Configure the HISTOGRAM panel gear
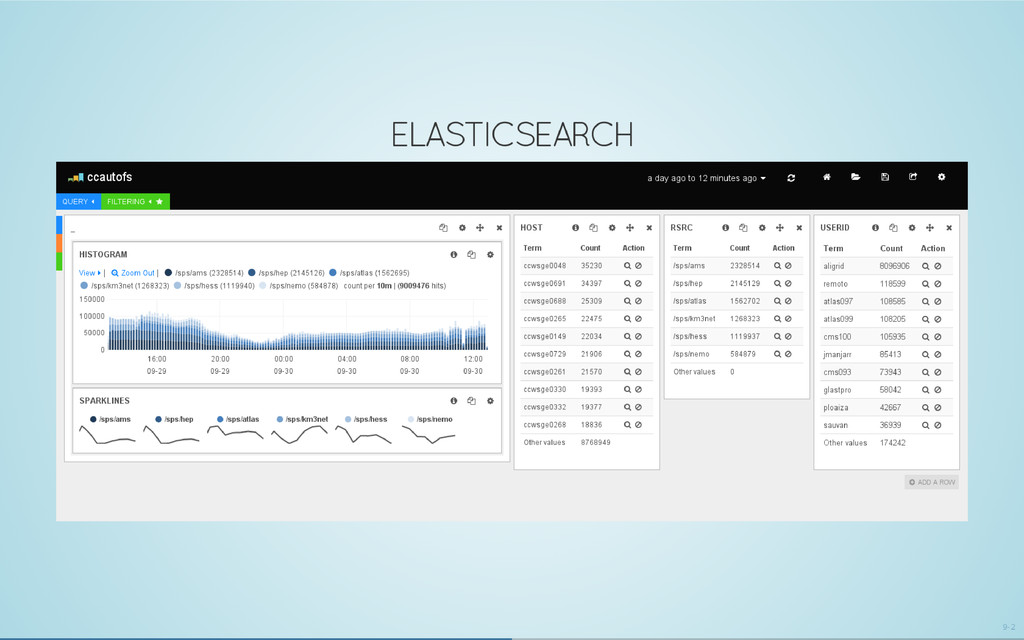The image size is (1024, 640). click(490, 255)
